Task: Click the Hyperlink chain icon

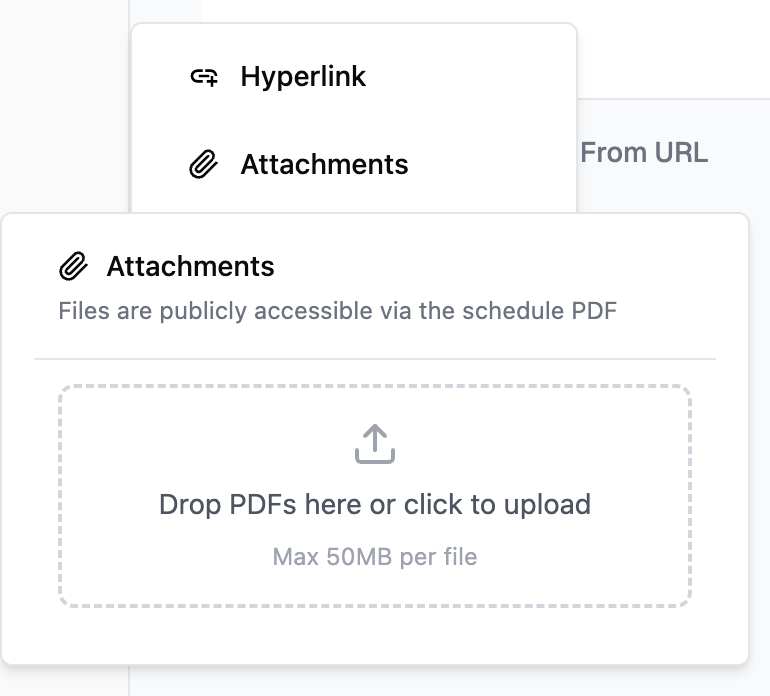Action: [x=204, y=77]
